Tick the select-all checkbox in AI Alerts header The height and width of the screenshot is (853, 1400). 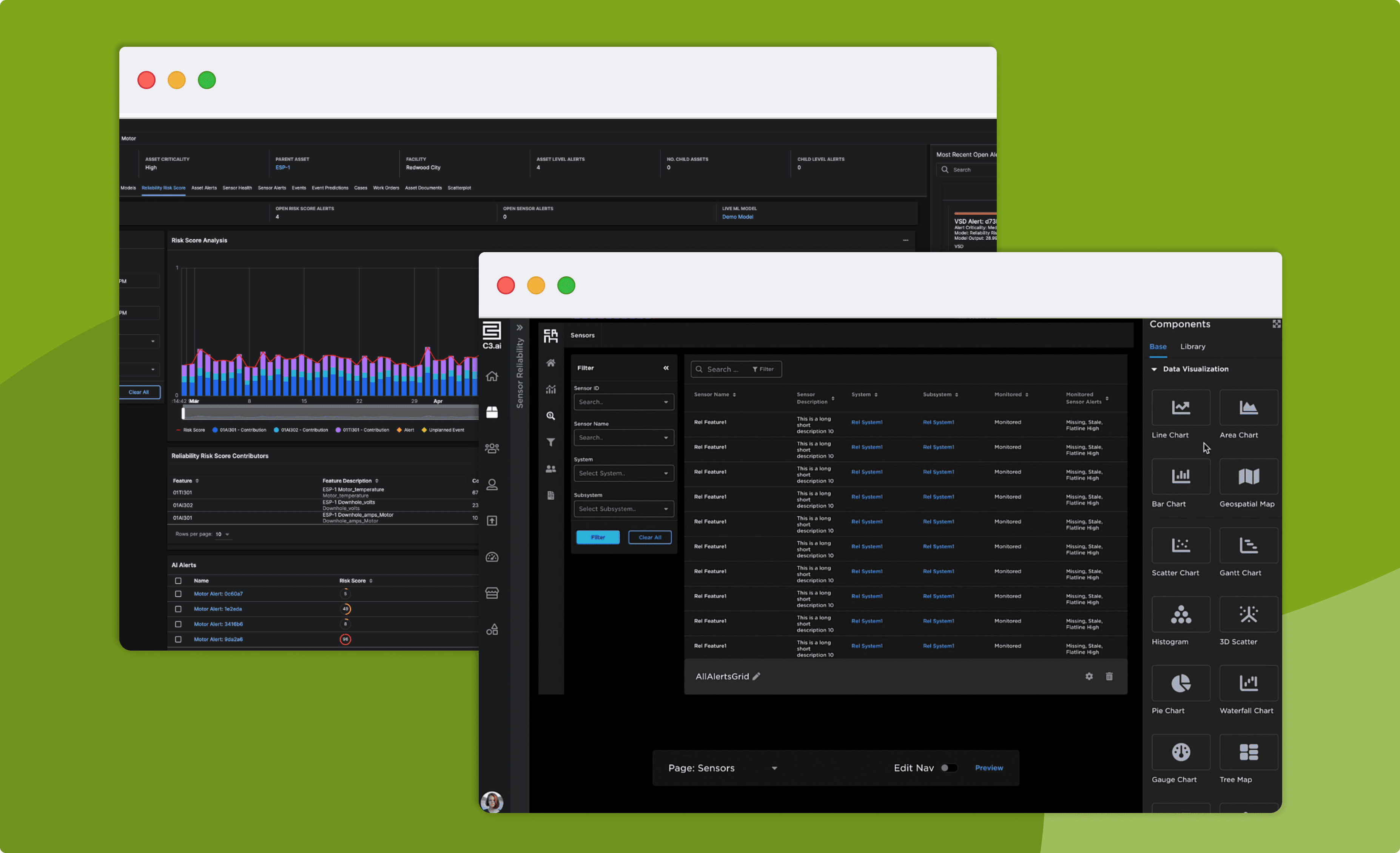pos(178,580)
